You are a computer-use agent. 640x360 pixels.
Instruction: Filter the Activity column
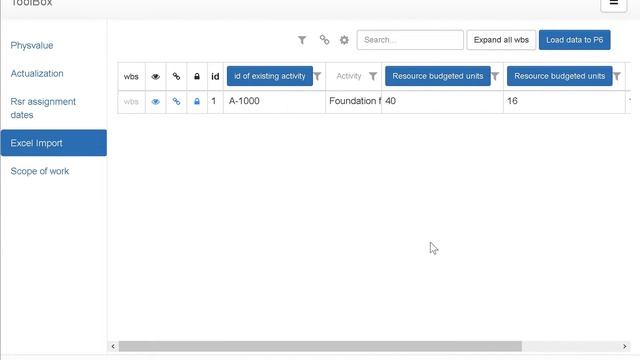tap(373, 76)
